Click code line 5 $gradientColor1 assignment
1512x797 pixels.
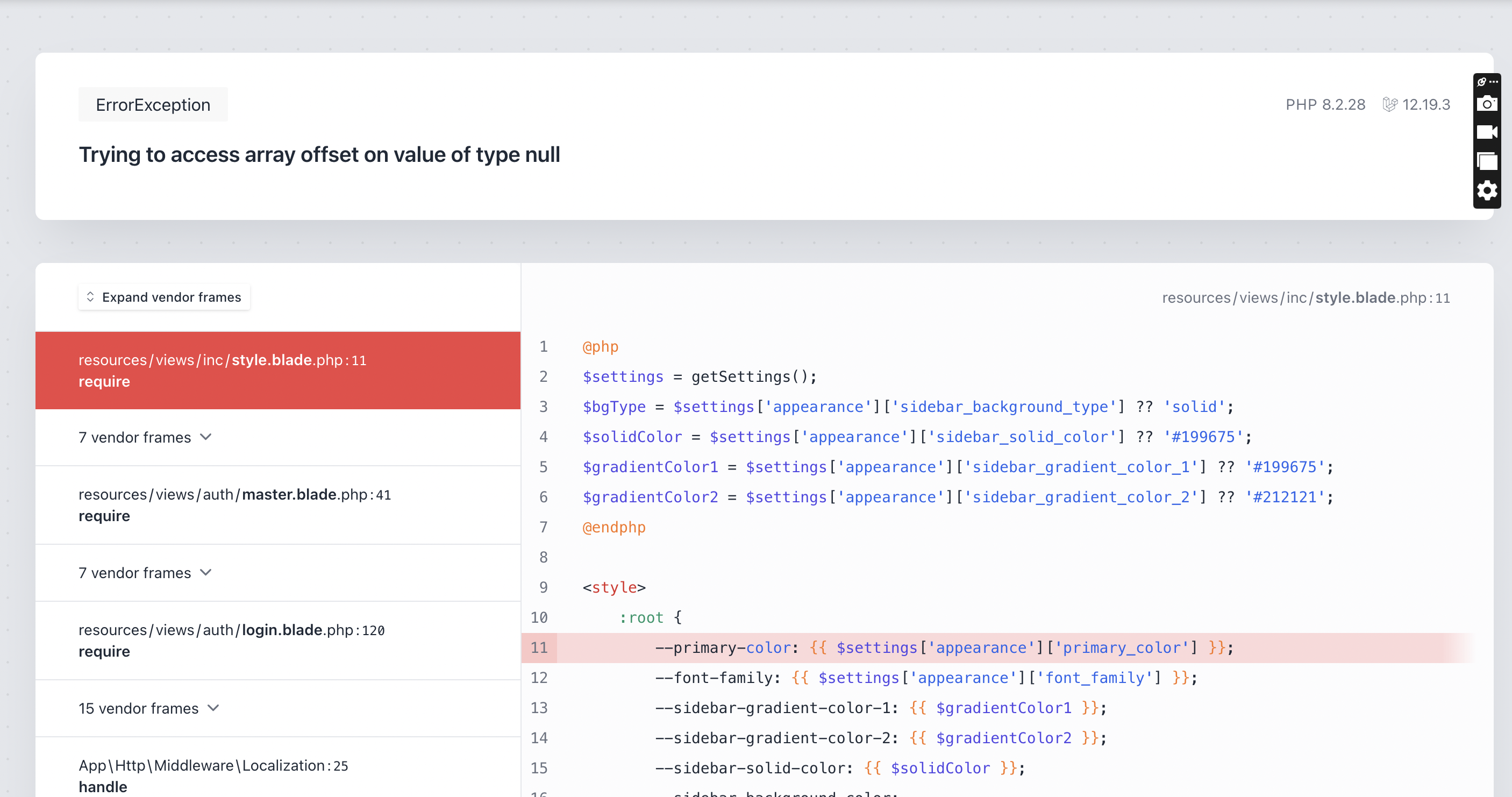tap(958, 467)
